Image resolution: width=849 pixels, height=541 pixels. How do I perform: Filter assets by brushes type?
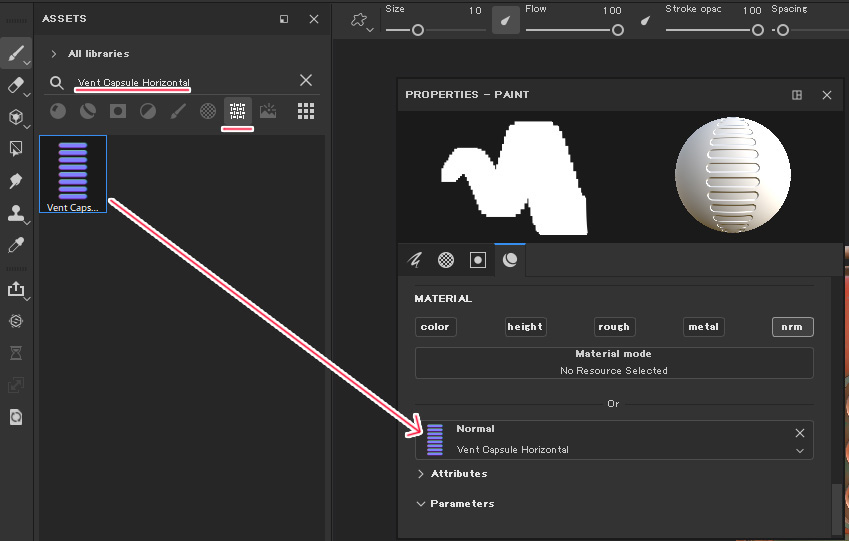click(177, 111)
